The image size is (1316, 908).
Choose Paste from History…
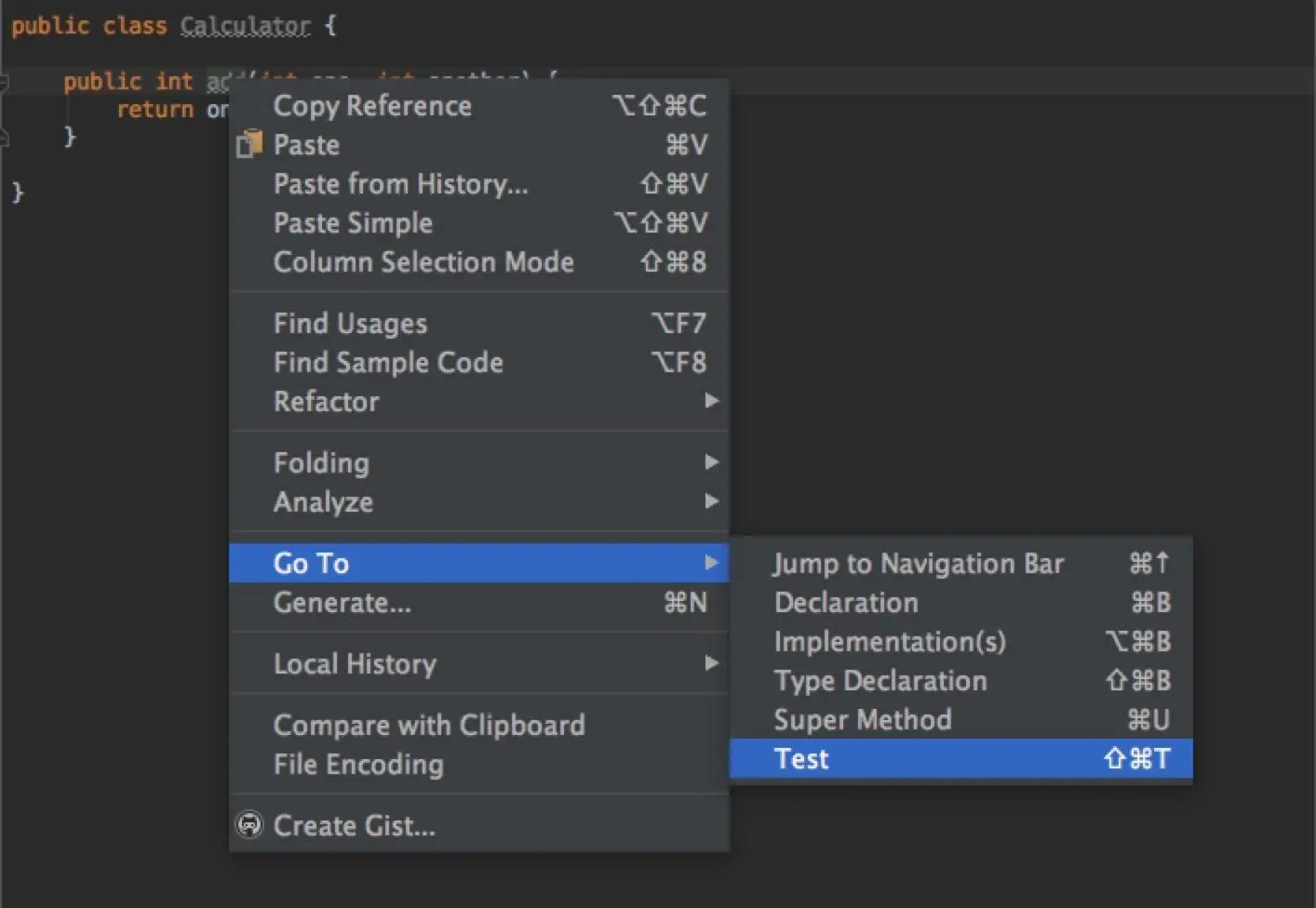tap(400, 183)
